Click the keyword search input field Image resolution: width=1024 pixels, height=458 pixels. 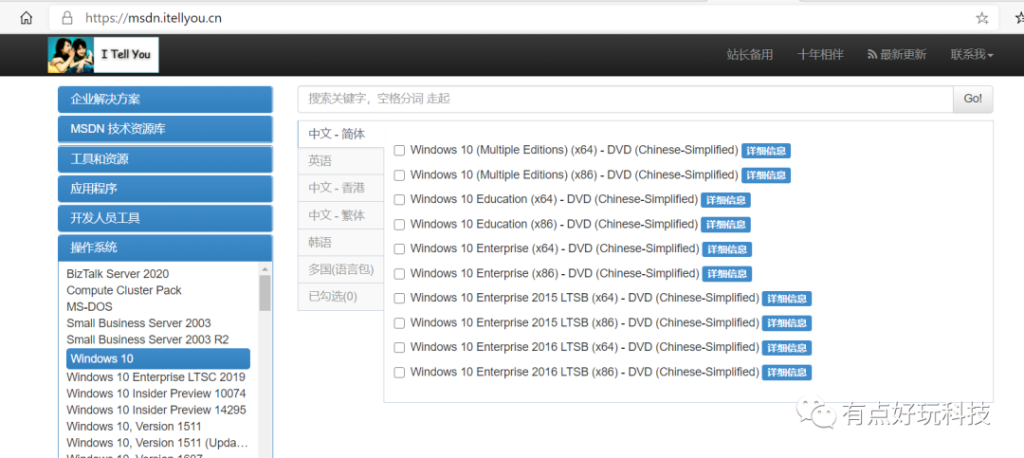click(x=626, y=99)
